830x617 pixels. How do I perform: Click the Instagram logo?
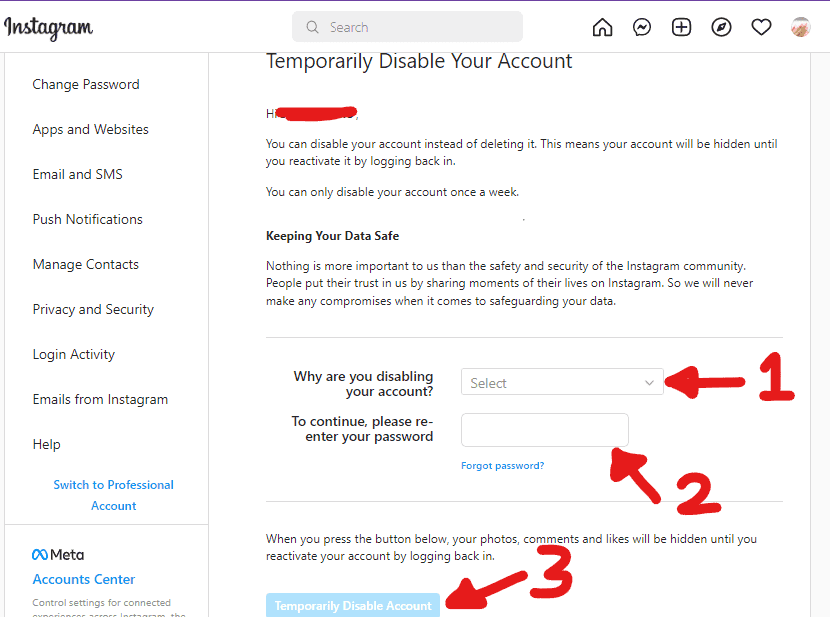tap(49, 28)
